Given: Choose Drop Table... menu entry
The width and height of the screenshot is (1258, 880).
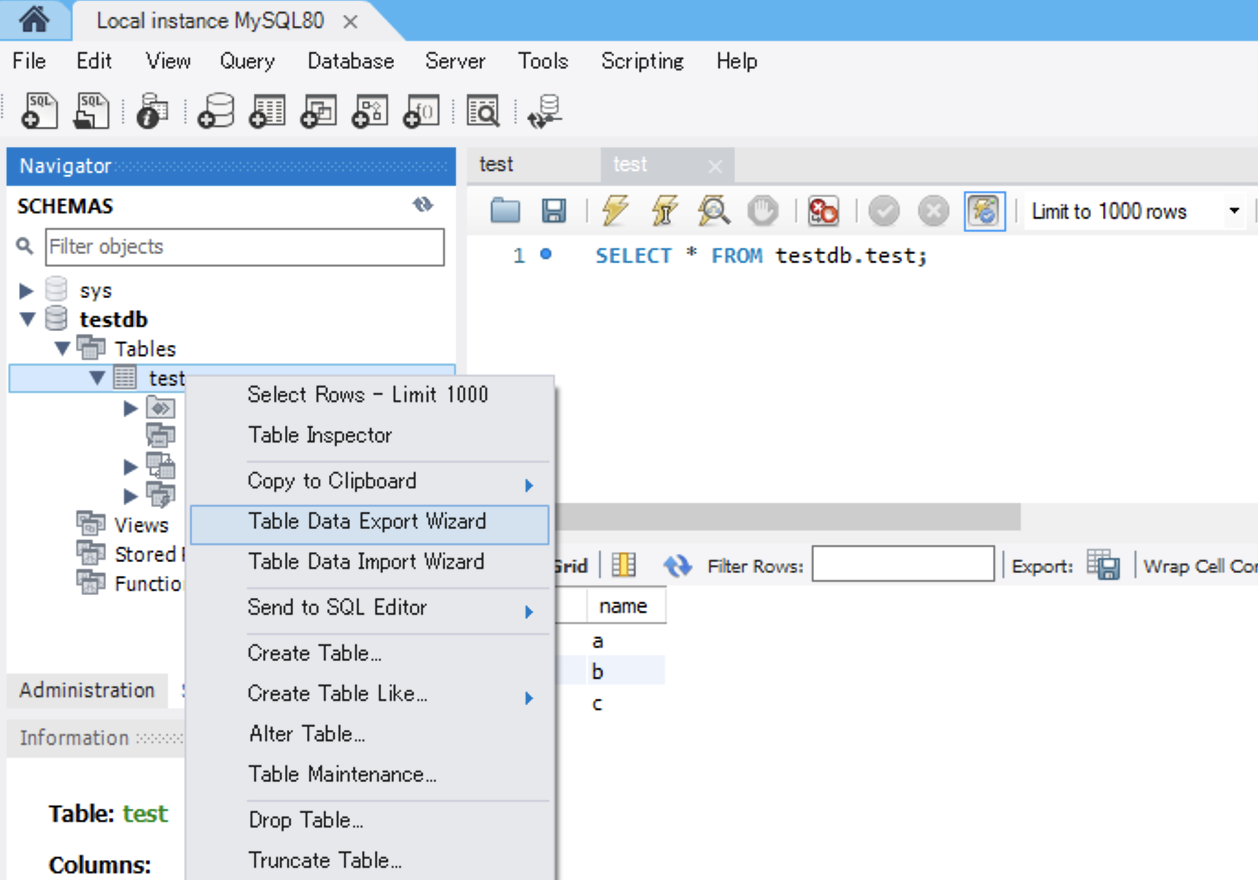Looking at the screenshot, I should (369, 821).
